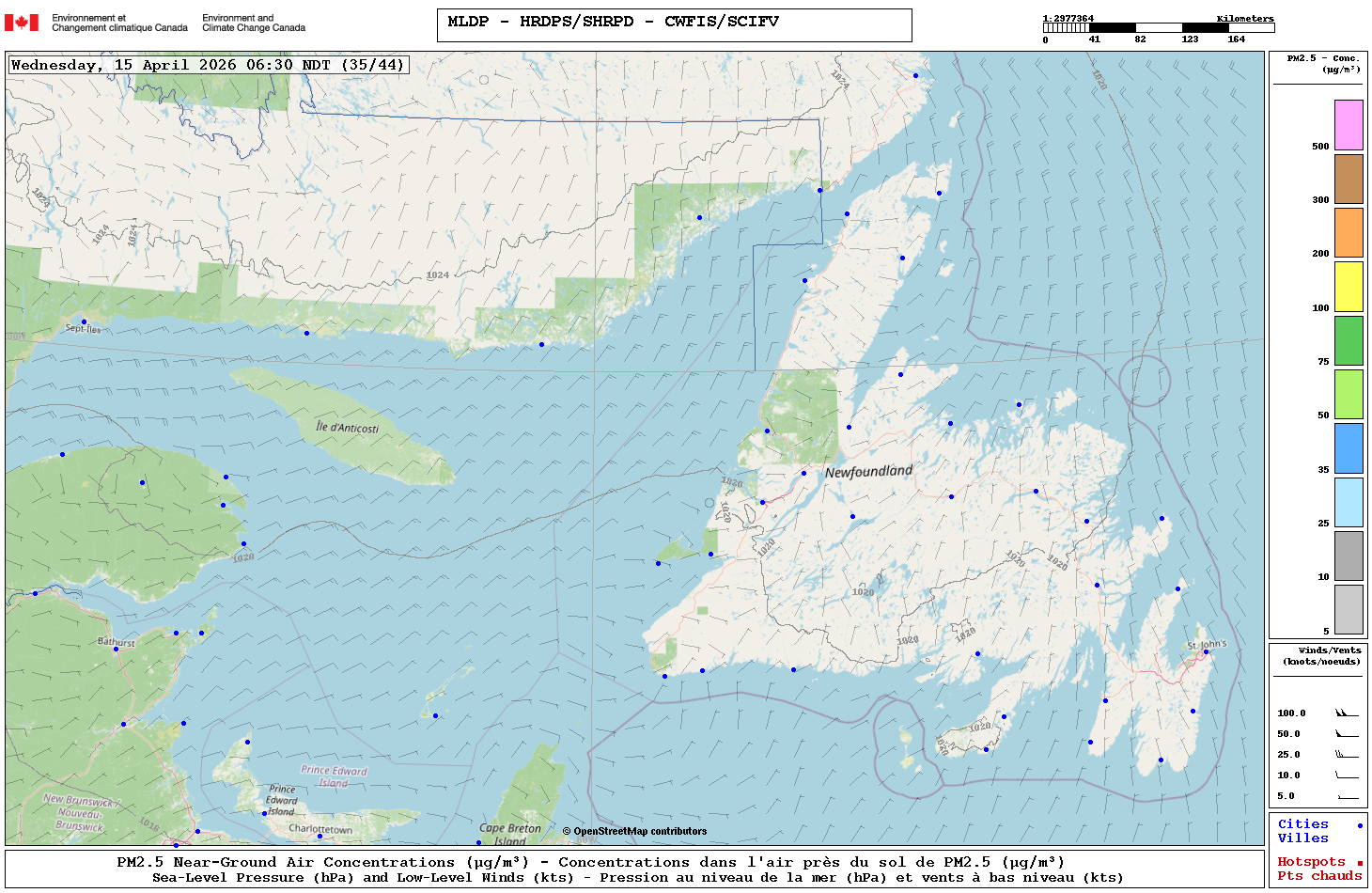Click the 100.0 knot wind barb symbol
The height and width of the screenshot is (893, 1372).
pos(1347,713)
